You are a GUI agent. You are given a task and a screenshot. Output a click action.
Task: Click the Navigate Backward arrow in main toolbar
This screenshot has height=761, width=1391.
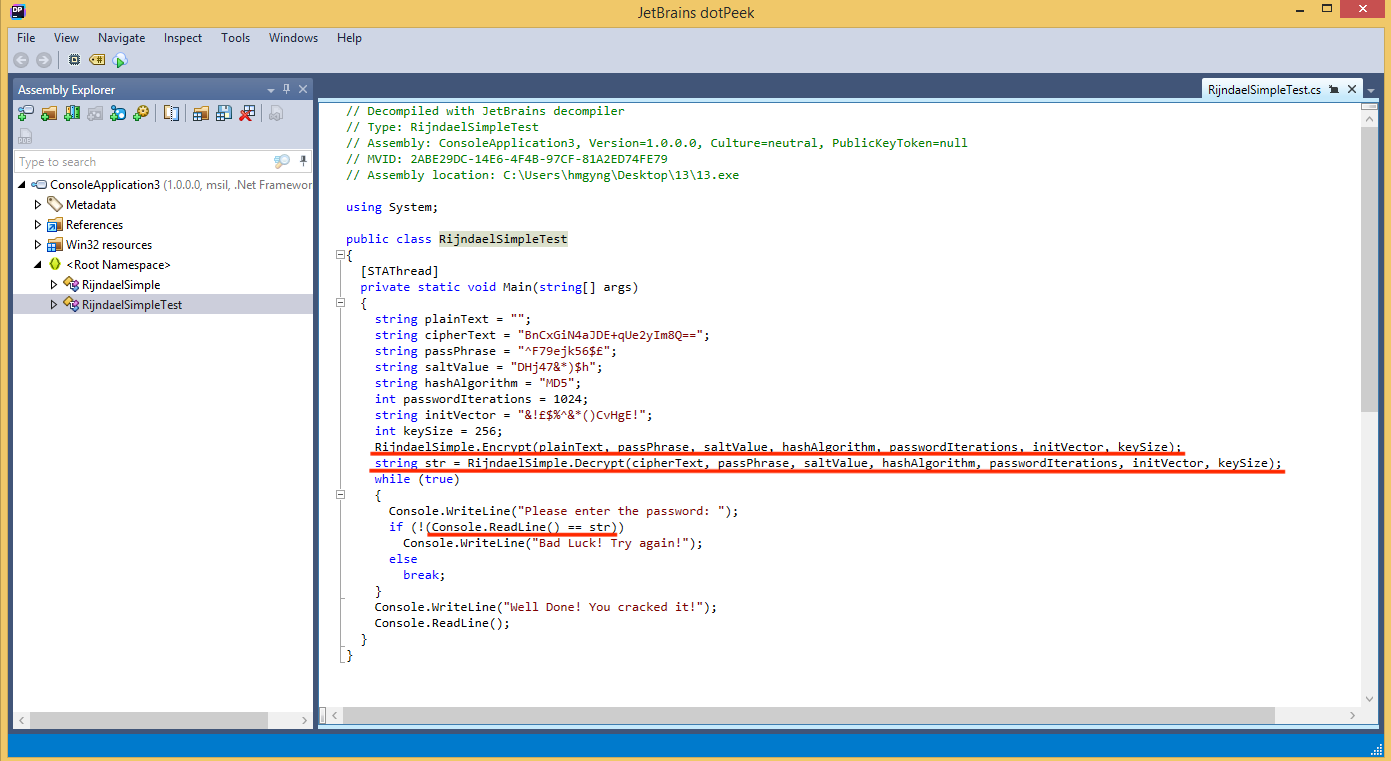tap(21, 60)
